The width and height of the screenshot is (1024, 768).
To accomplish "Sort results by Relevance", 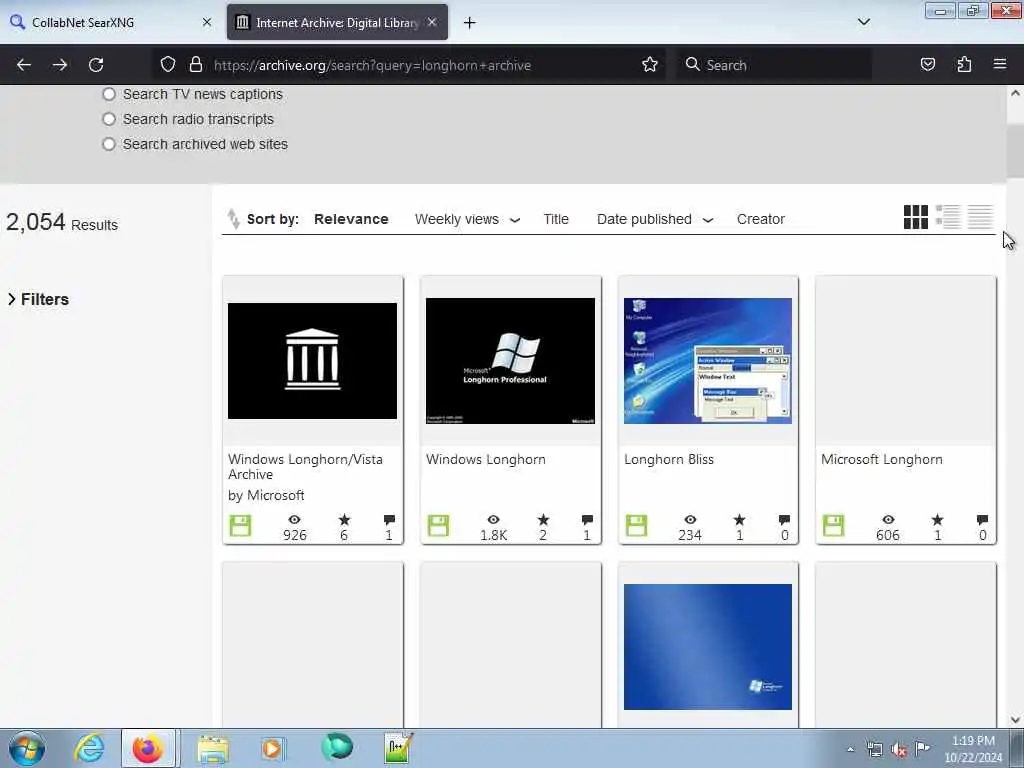I will [x=351, y=219].
